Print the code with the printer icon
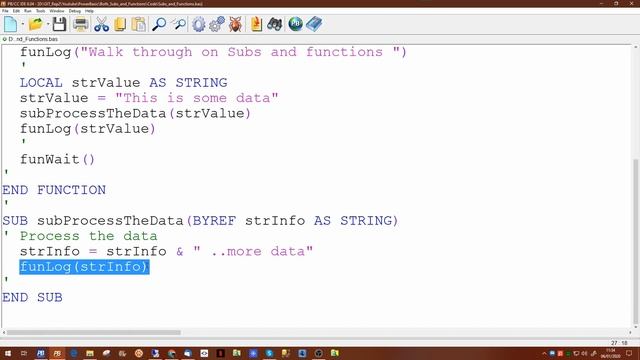This screenshot has height=360, width=640. [x=80, y=24]
